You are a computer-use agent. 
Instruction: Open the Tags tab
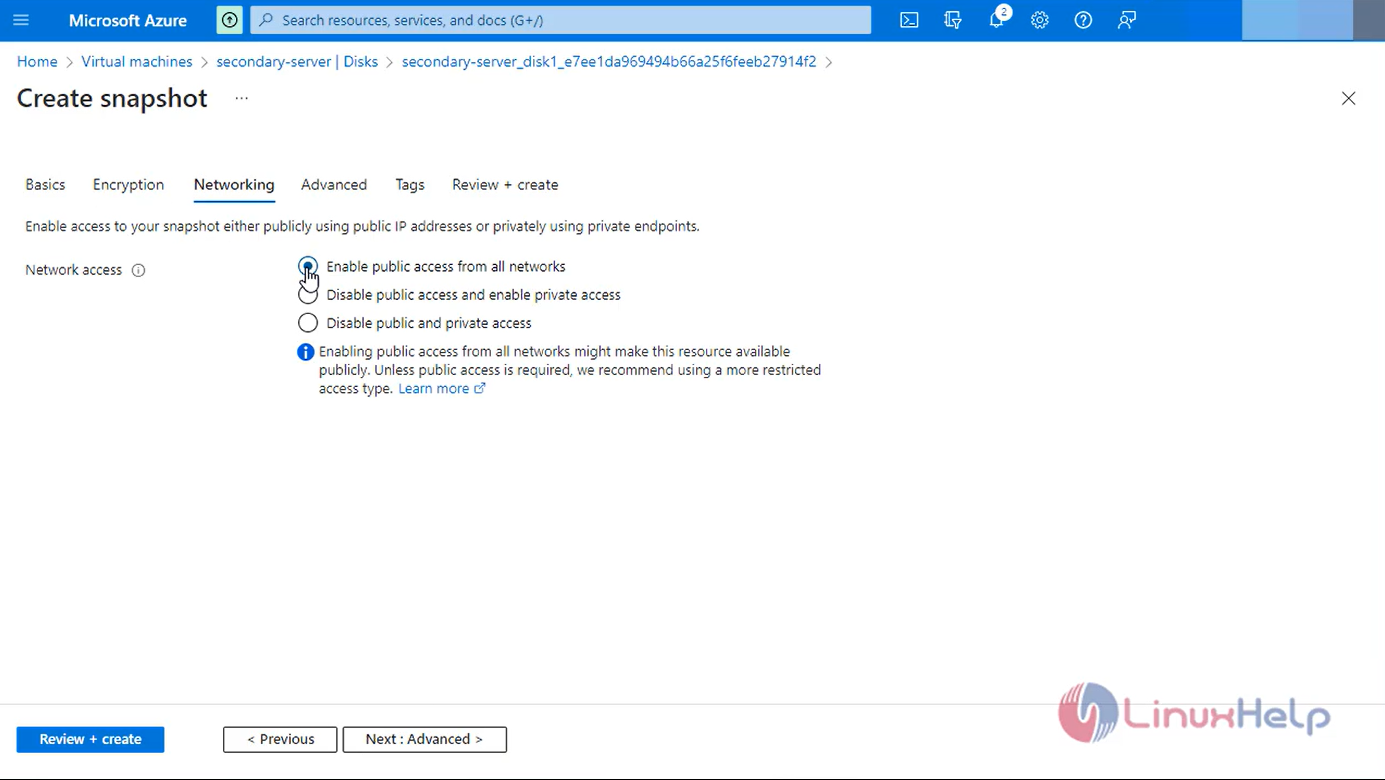pos(410,185)
